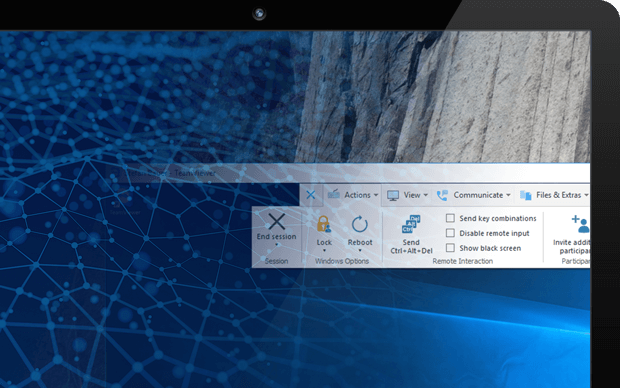Expand the End session dropdown arrow
This screenshot has height=388, width=620.
pos(277,245)
